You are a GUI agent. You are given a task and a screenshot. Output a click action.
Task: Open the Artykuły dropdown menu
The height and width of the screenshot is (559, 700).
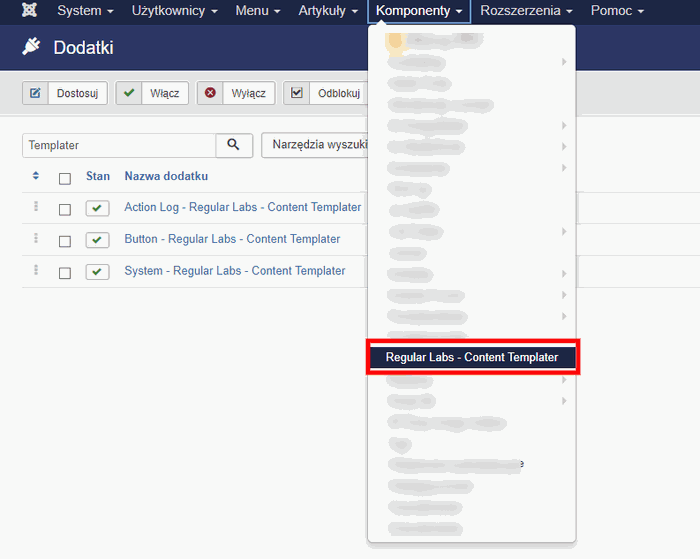(328, 11)
